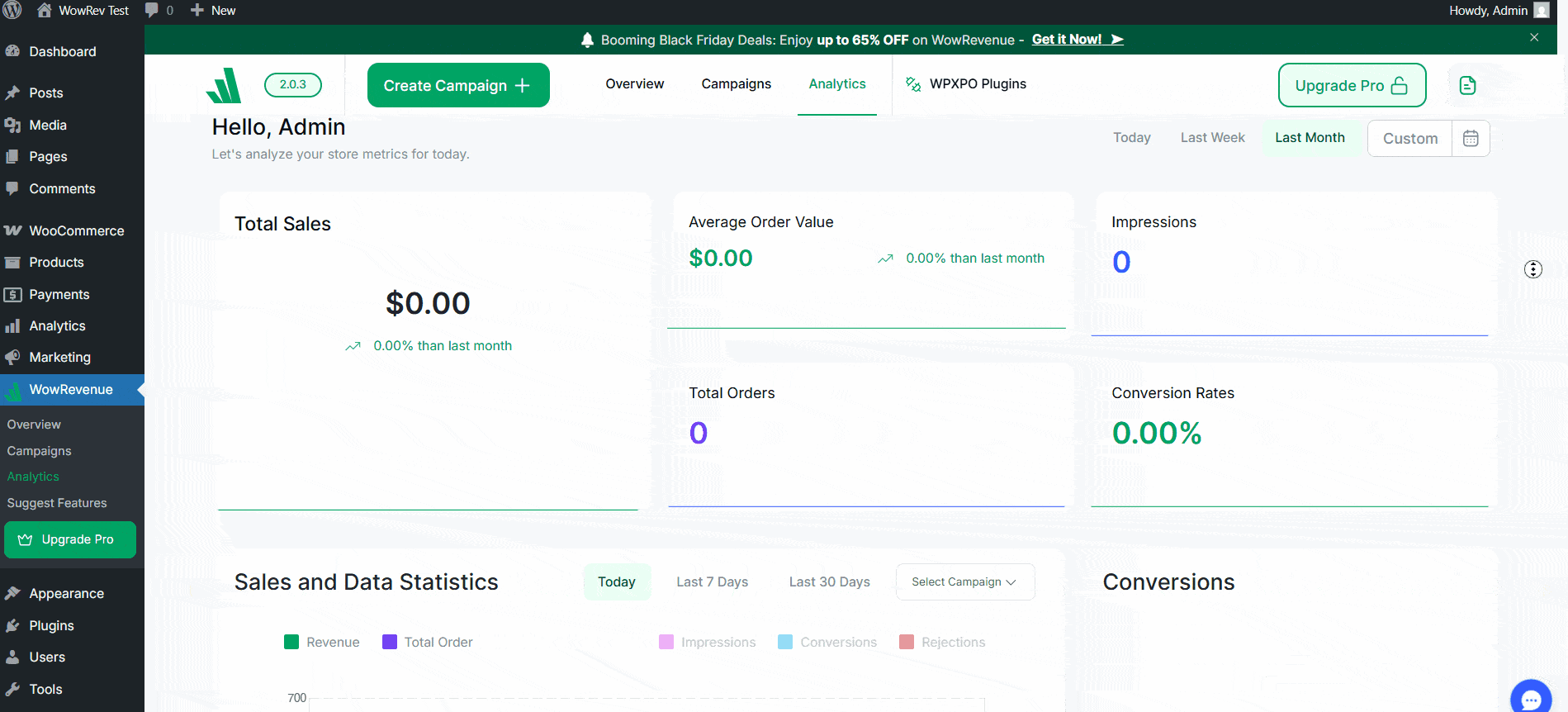
Task: Click the Conversion Rates 0.00% value
Action: click(x=1157, y=433)
